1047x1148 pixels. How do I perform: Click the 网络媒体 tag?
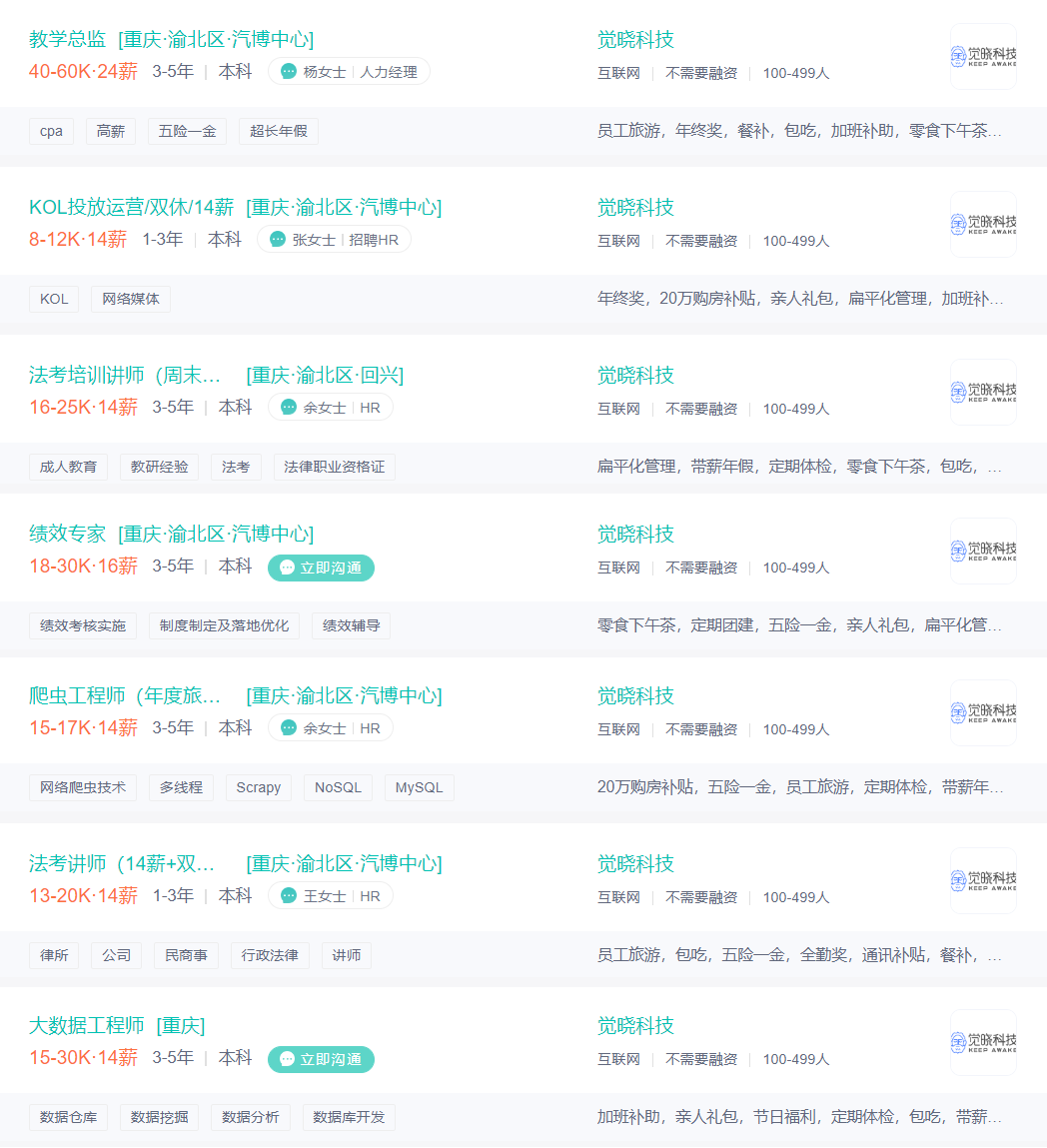[x=130, y=299]
